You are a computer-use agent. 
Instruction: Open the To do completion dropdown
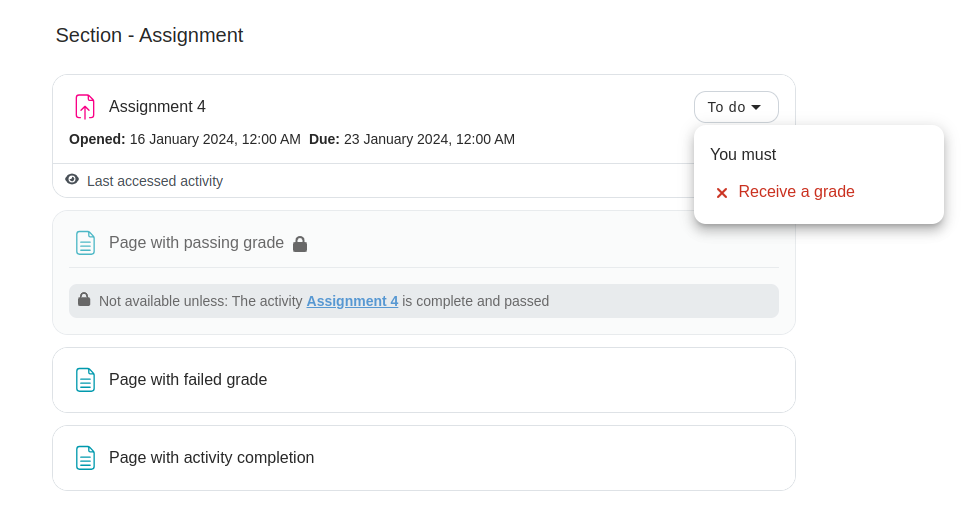click(x=736, y=107)
